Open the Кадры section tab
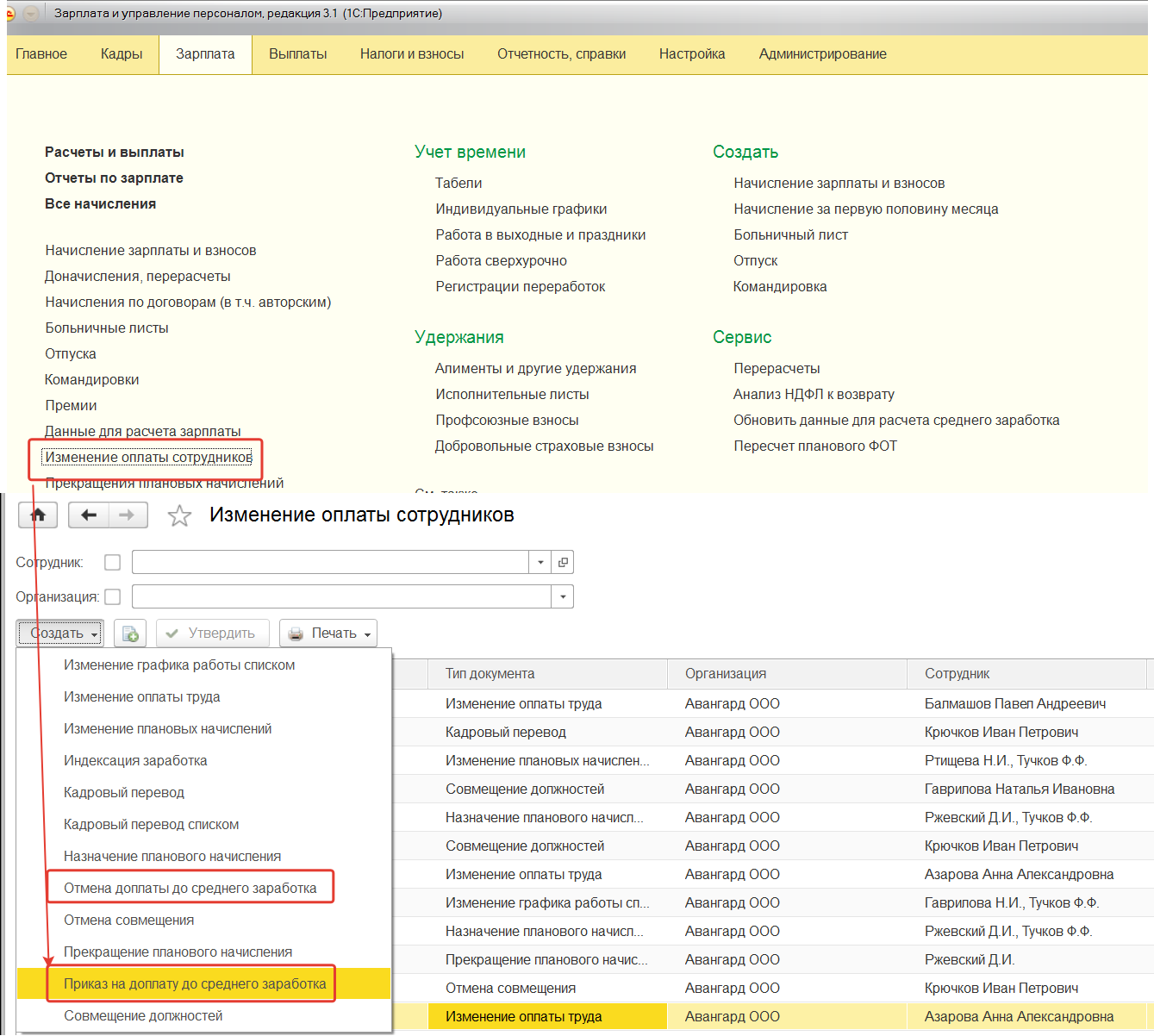Viewport: 1154px width, 1036px height. tap(122, 54)
